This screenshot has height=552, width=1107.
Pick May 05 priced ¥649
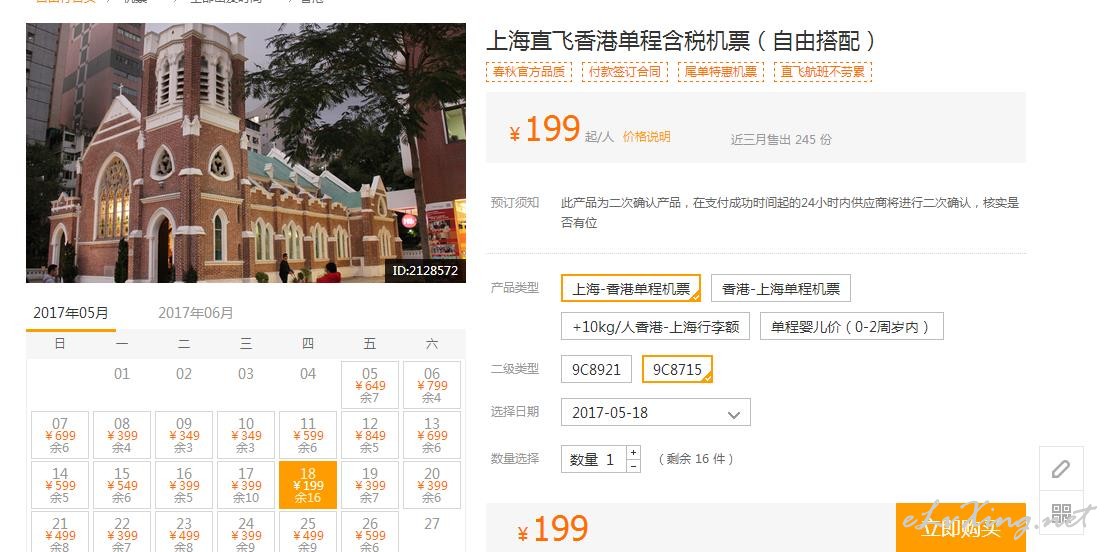(370, 385)
